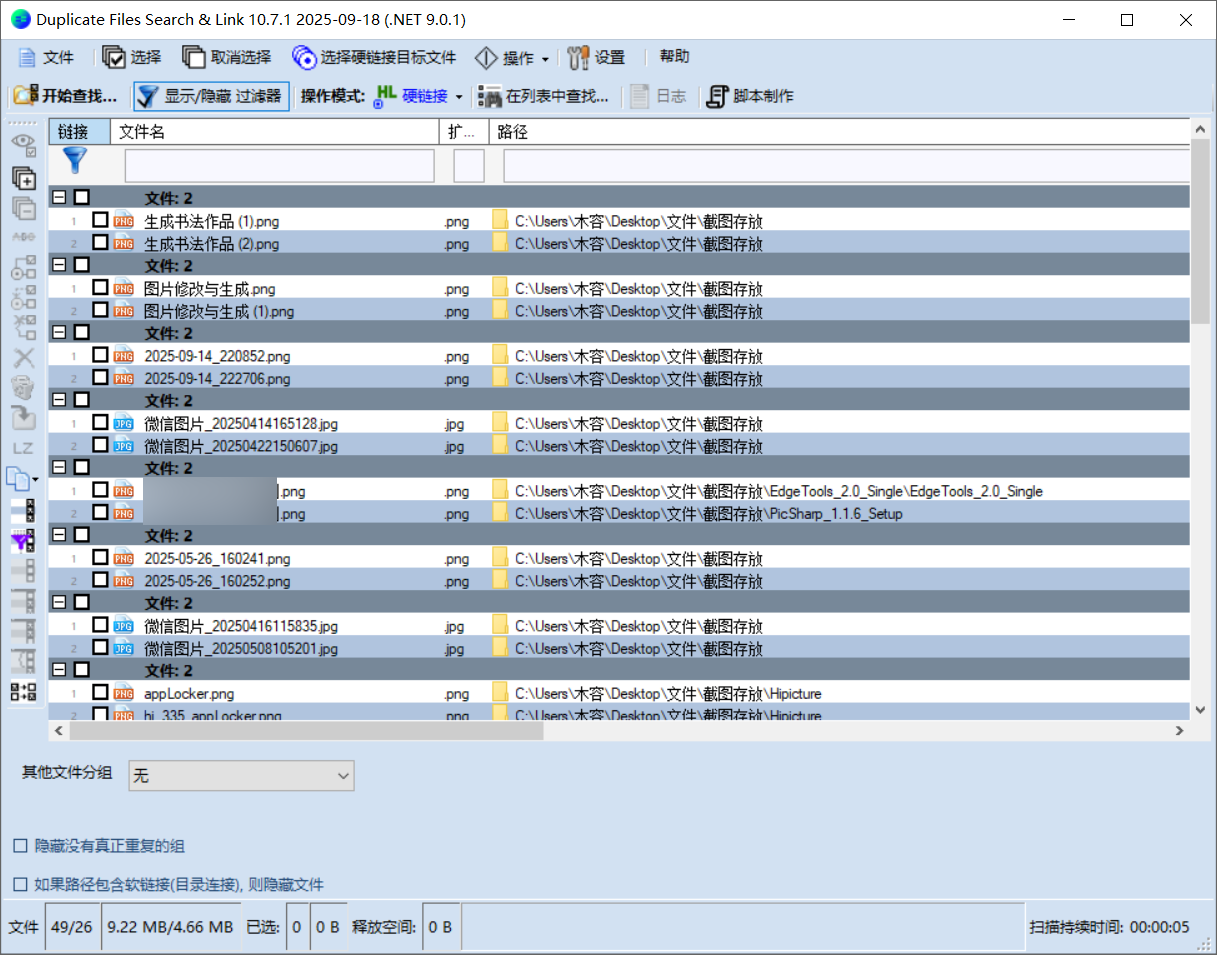Open 在列表中查找 find in list
The image size is (1217, 955).
pyautogui.click(x=544, y=96)
